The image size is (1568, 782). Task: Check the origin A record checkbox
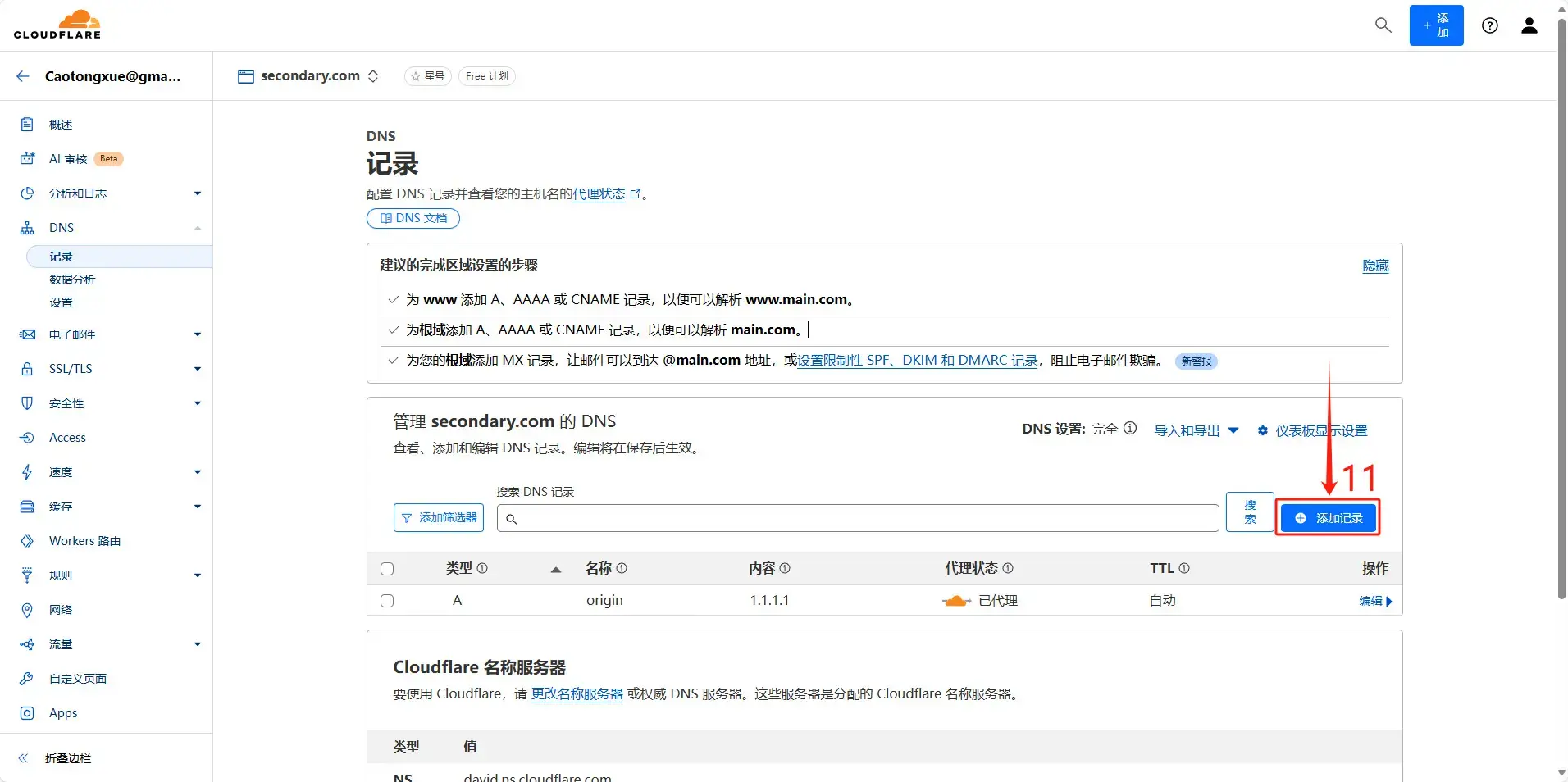point(387,601)
